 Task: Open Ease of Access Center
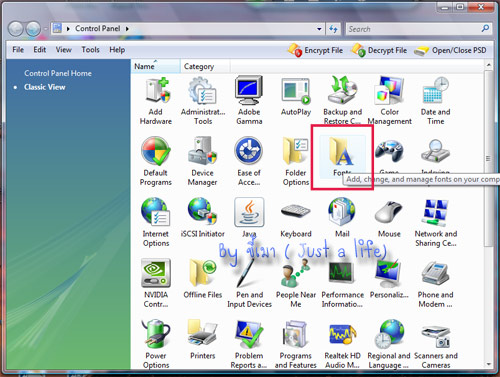tap(249, 162)
